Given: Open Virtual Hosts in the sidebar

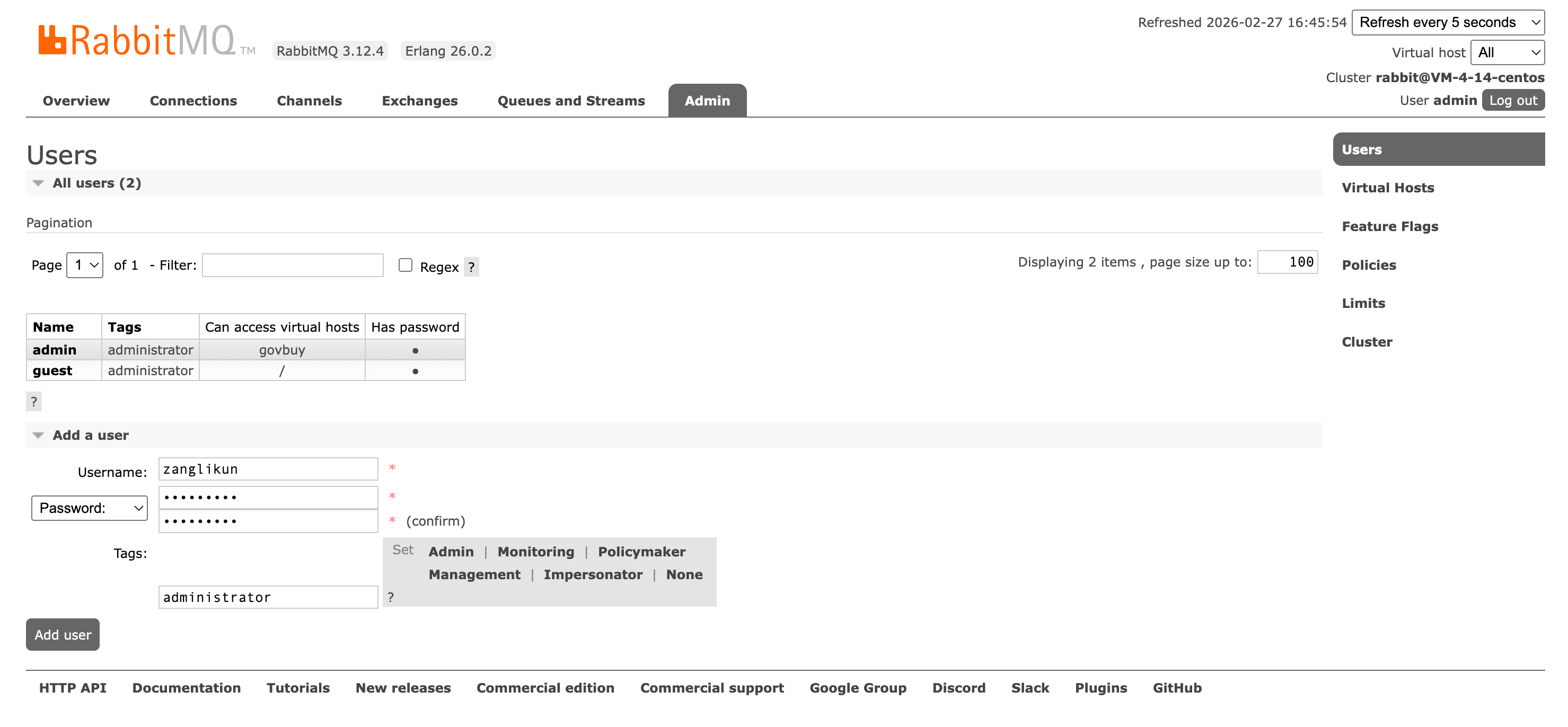Looking at the screenshot, I should pyautogui.click(x=1387, y=188).
